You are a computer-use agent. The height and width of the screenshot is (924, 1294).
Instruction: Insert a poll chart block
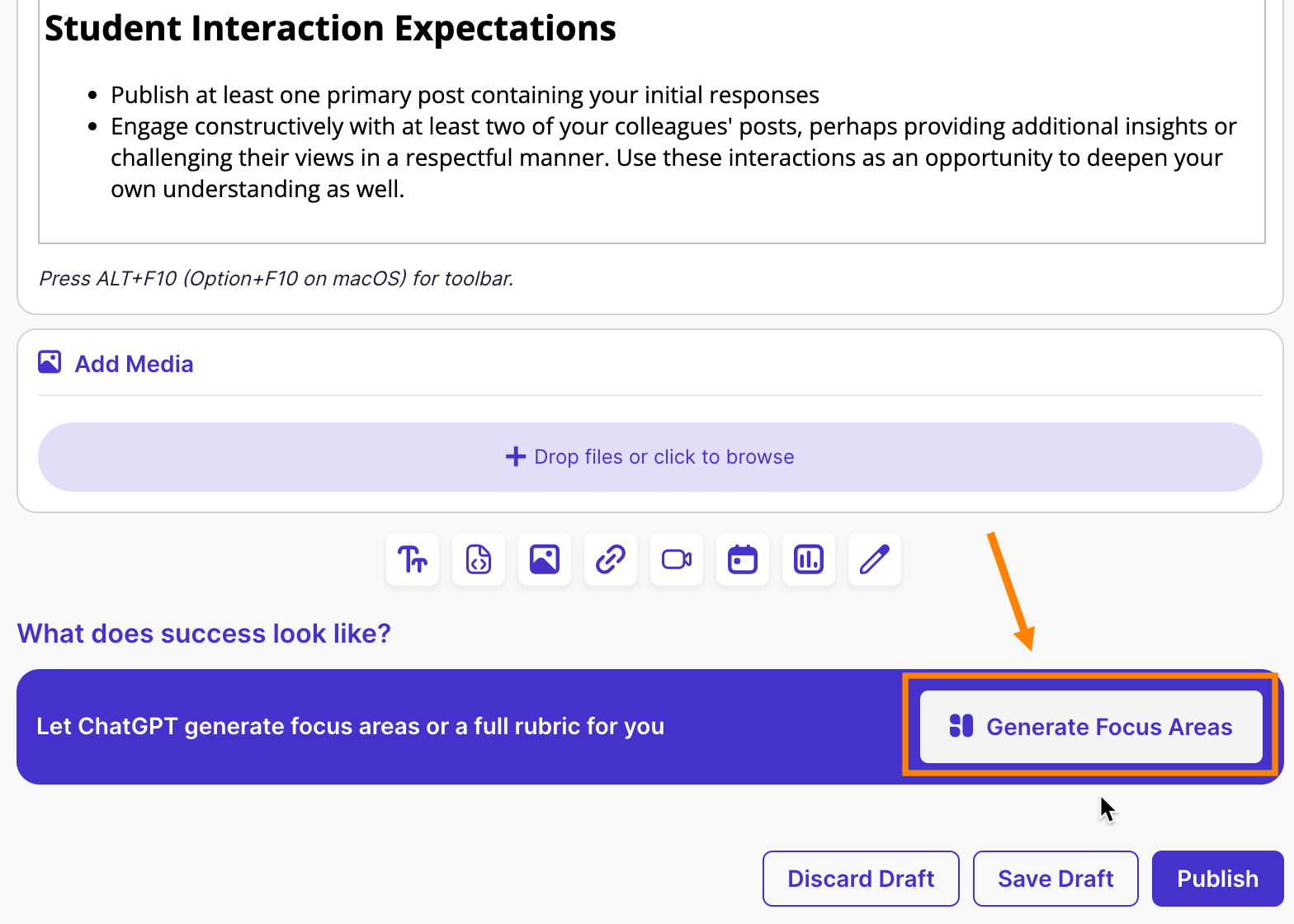click(x=809, y=559)
